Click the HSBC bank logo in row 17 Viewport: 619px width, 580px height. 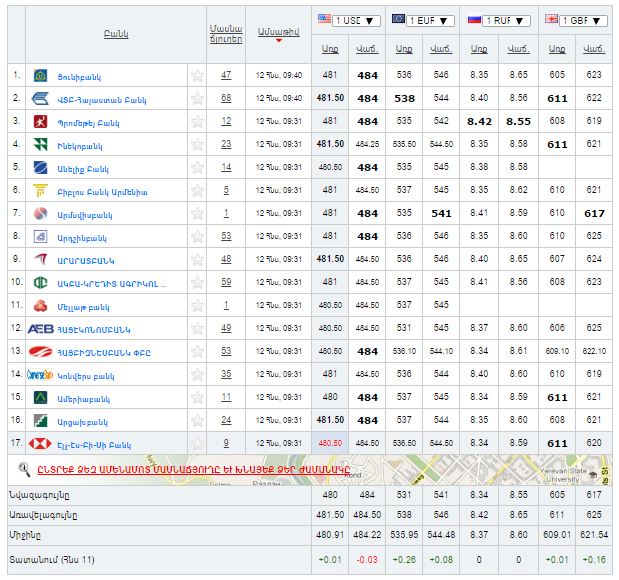41,444
